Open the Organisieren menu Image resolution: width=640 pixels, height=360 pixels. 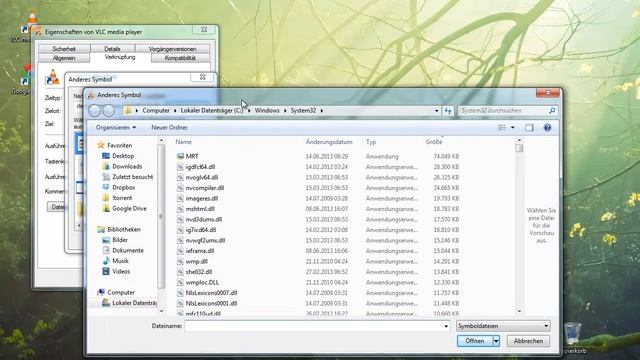pyautogui.click(x=116, y=128)
